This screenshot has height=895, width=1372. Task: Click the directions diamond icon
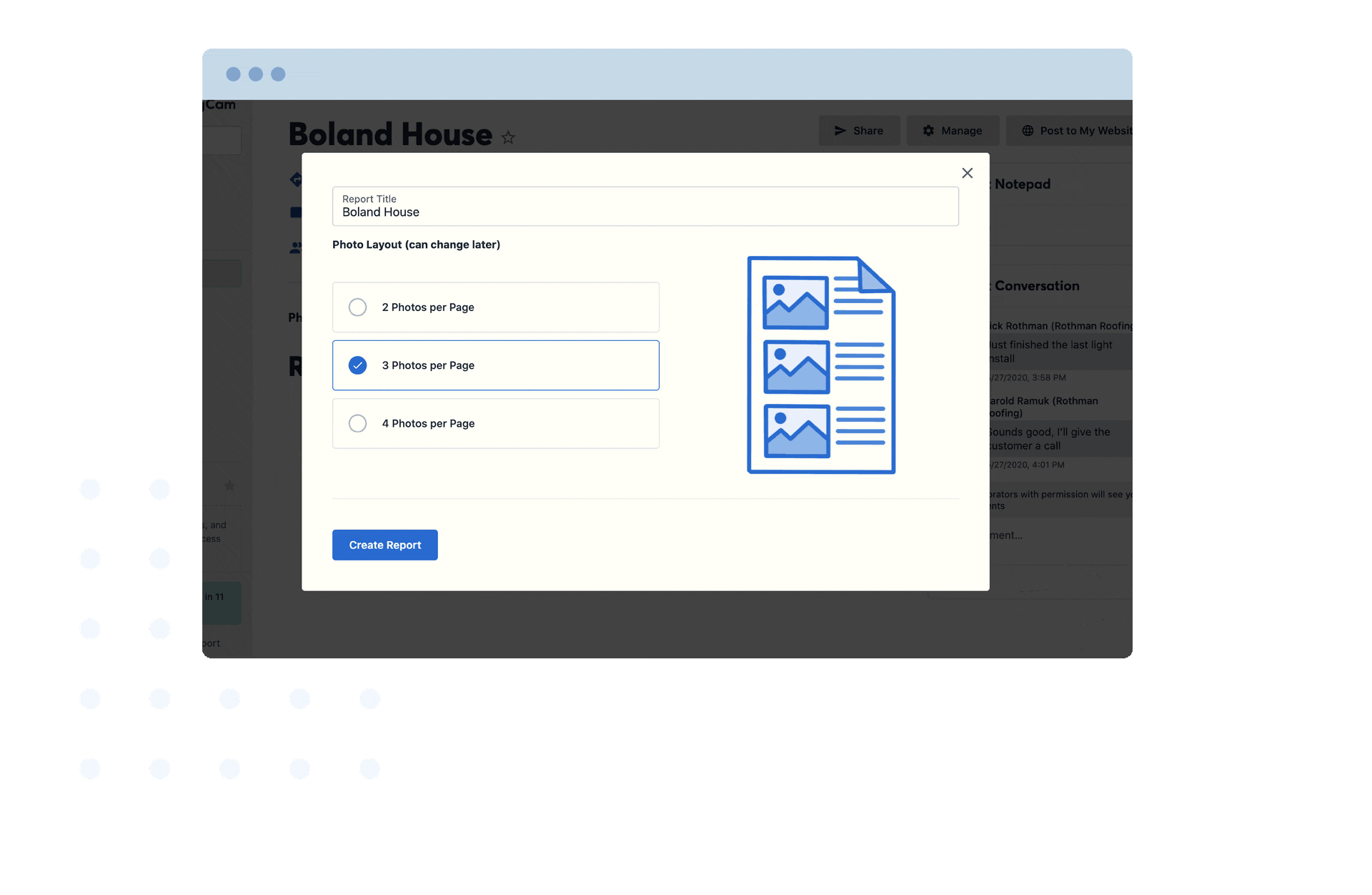coord(295,179)
